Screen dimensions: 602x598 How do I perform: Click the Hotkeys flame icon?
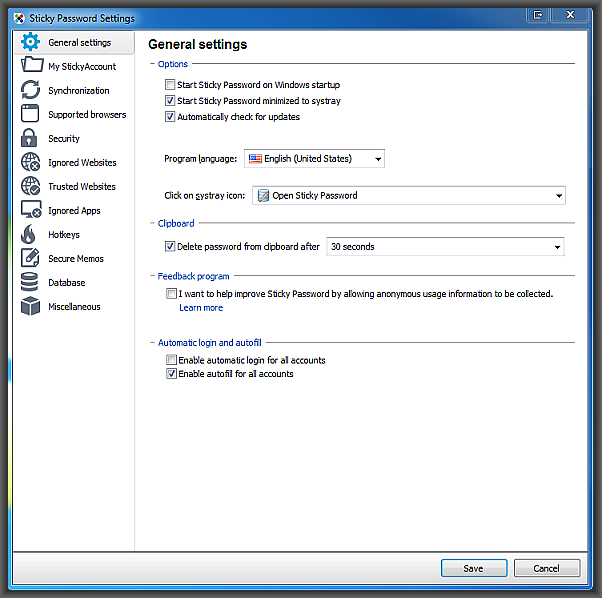(x=28, y=234)
